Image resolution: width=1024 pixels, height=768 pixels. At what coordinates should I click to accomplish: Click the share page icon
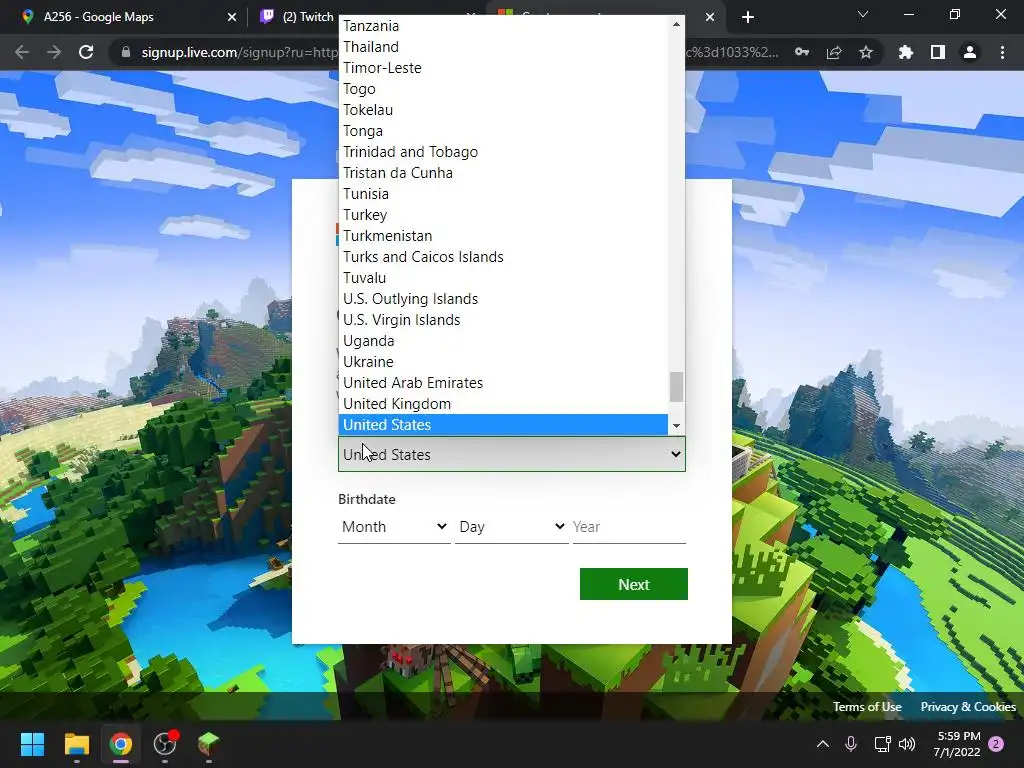[834, 52]
